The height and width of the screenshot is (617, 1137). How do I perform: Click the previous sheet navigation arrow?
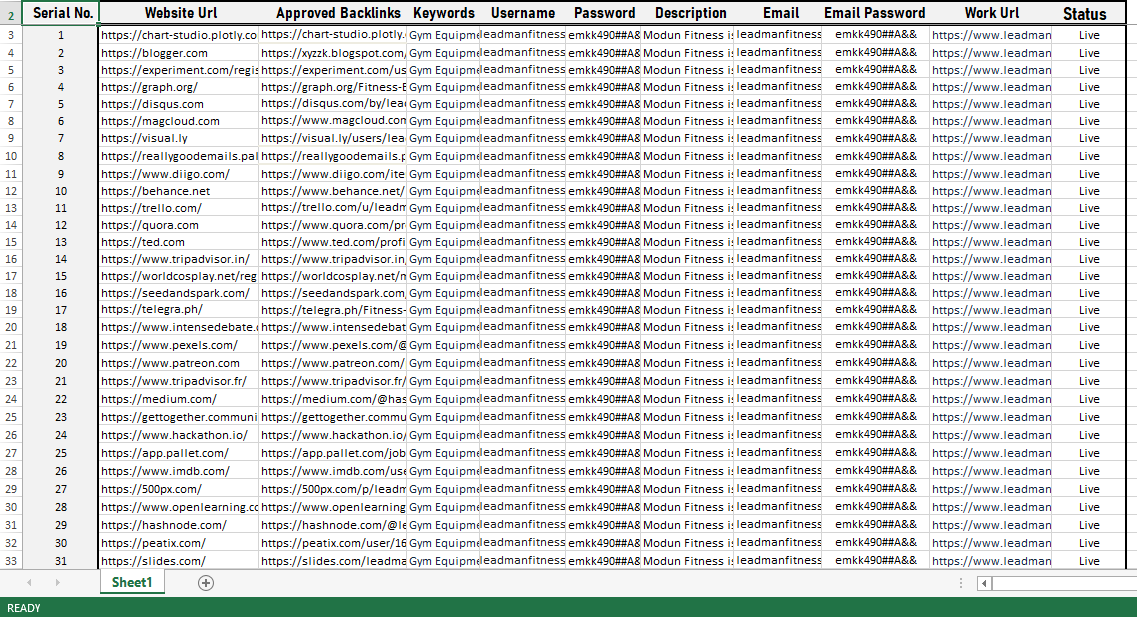pyautogui.click(x=29, y=583)
